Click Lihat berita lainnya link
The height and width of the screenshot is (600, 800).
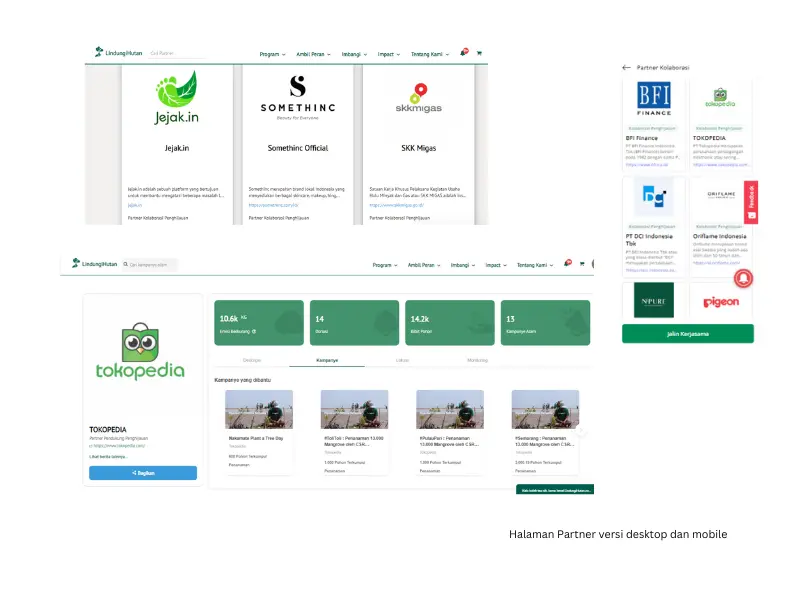tap(108, 457)
